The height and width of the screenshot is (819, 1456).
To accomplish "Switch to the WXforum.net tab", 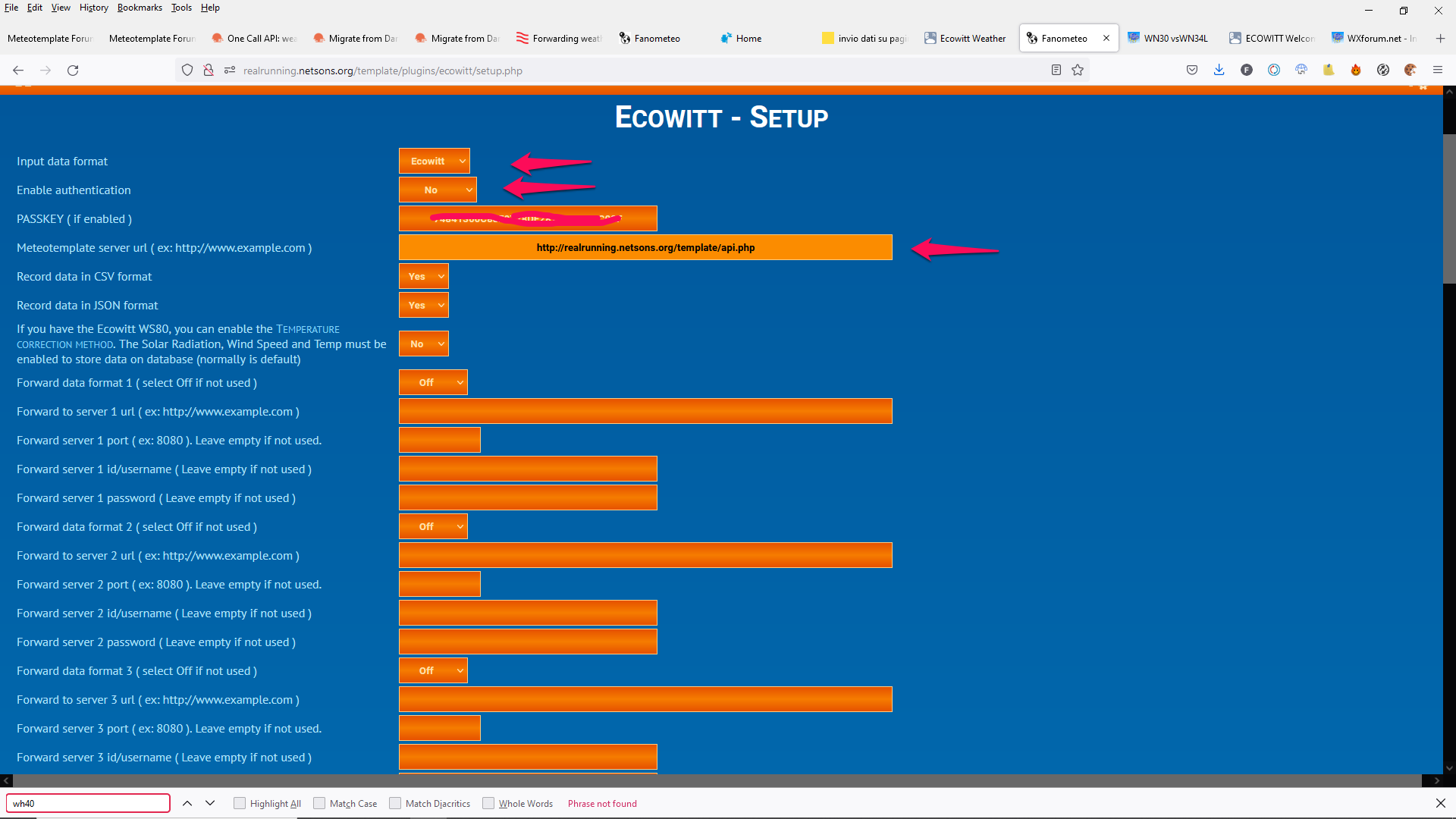I will (1373, 38).
